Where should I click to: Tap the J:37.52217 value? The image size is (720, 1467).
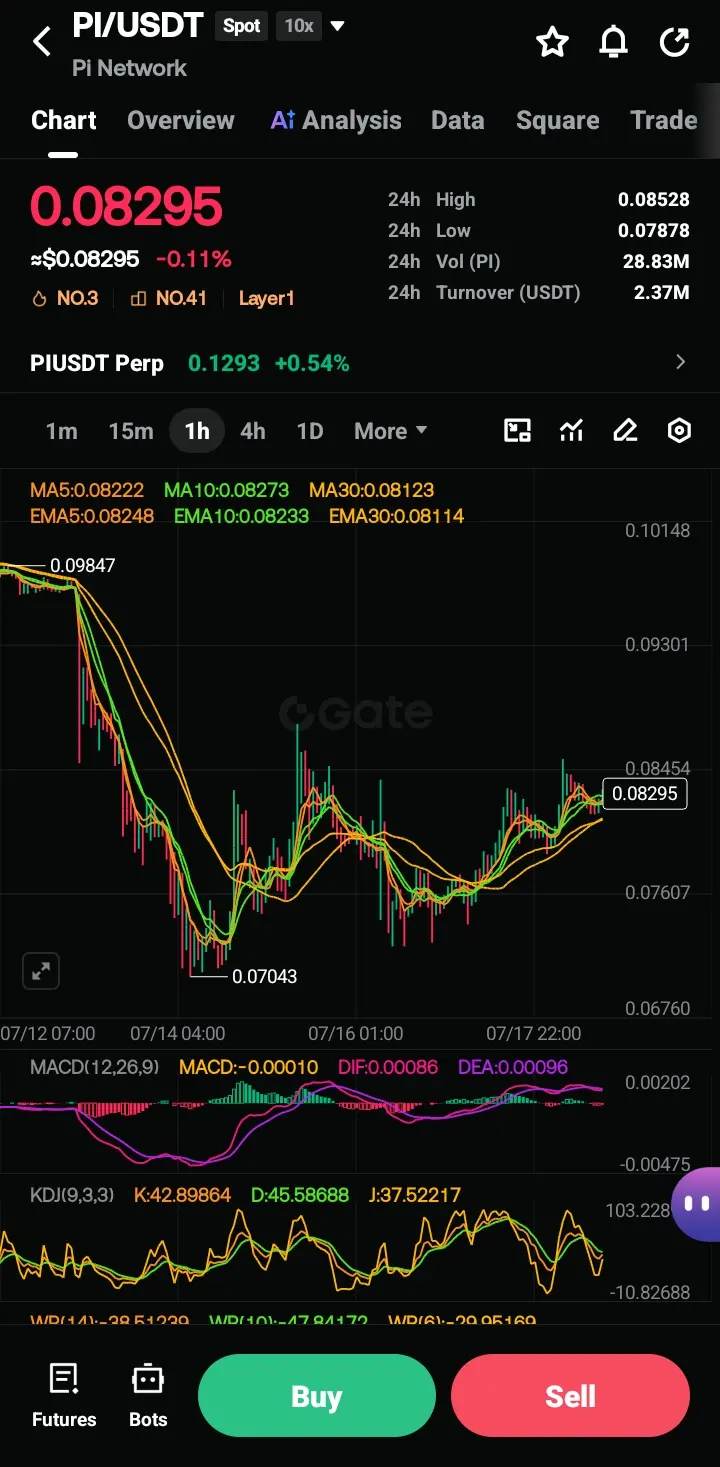coord(415,1195)
